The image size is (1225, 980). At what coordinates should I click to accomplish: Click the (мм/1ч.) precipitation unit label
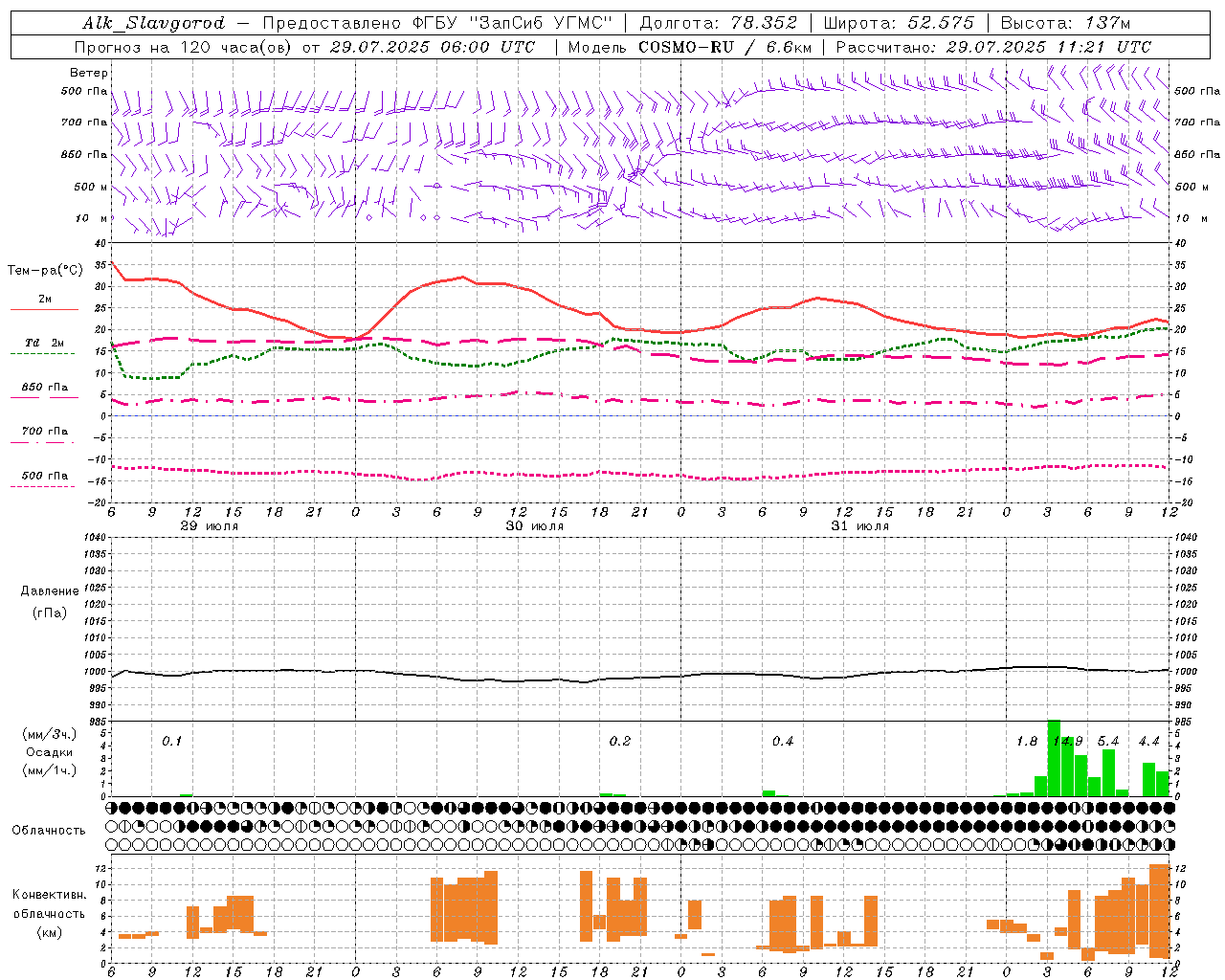[49, 769]
